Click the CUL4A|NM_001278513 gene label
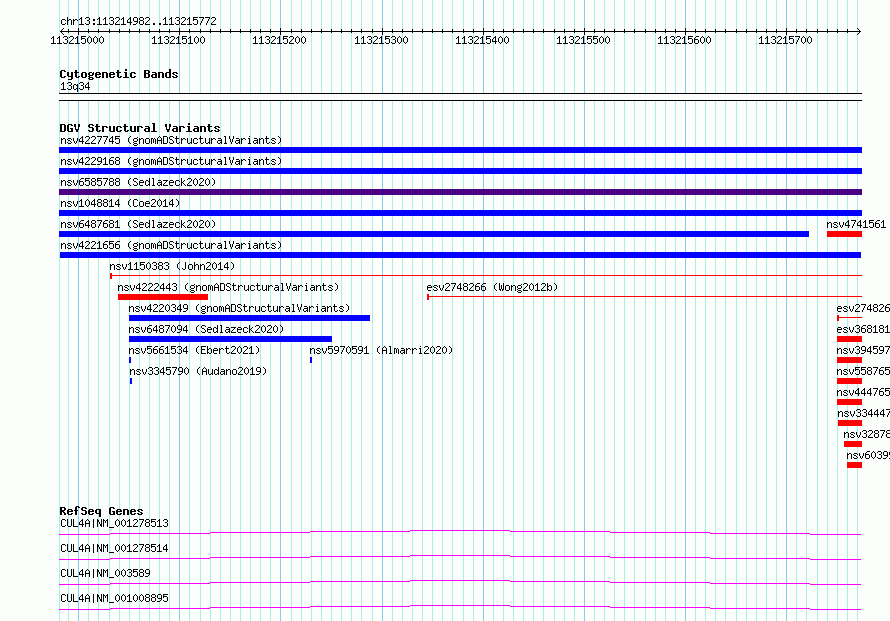 [114, 523]
